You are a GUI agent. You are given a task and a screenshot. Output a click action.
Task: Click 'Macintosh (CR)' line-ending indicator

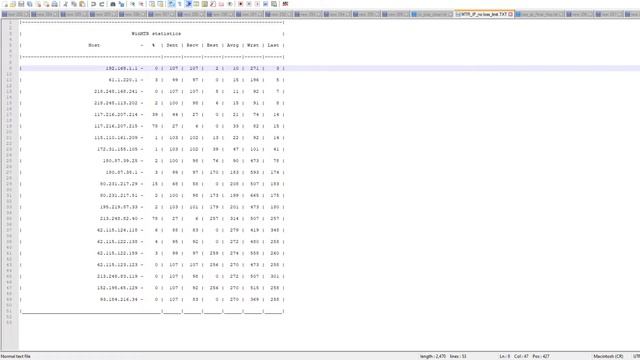click(x=608, y=356)
